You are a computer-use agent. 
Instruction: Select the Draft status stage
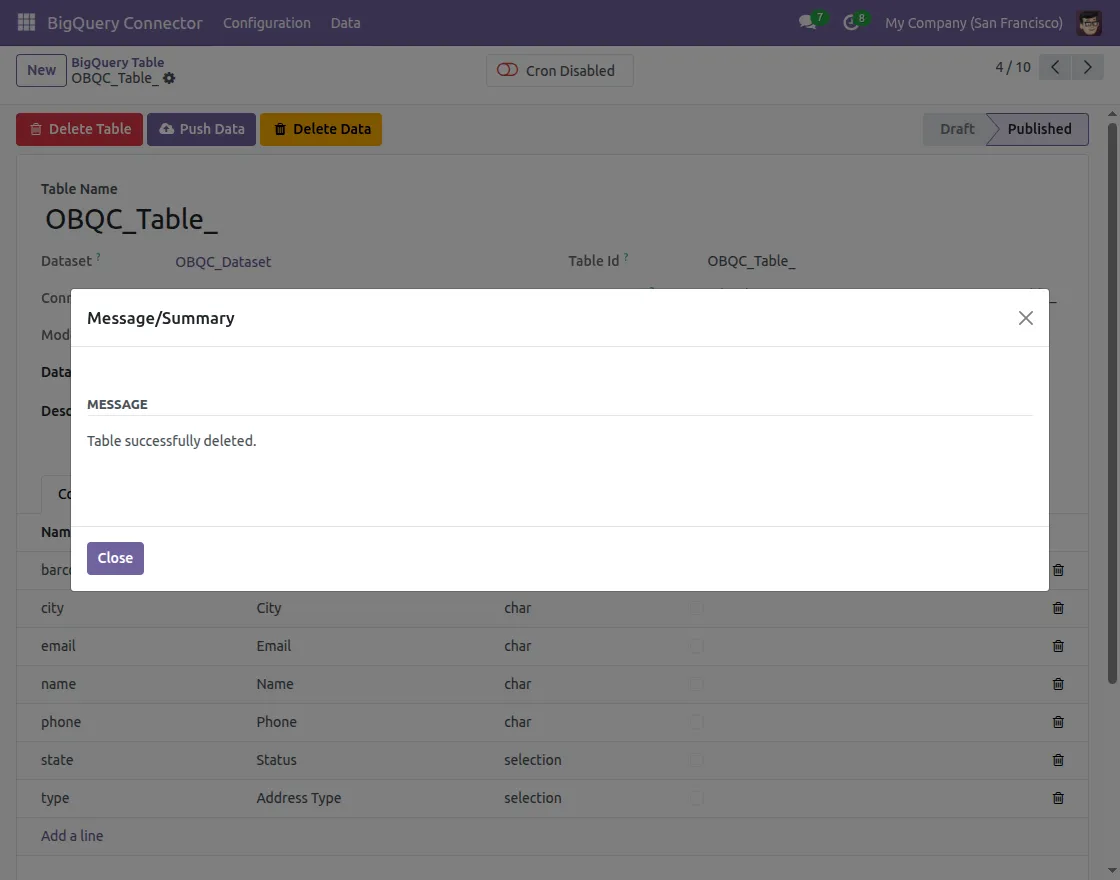[x=956, y=129]
